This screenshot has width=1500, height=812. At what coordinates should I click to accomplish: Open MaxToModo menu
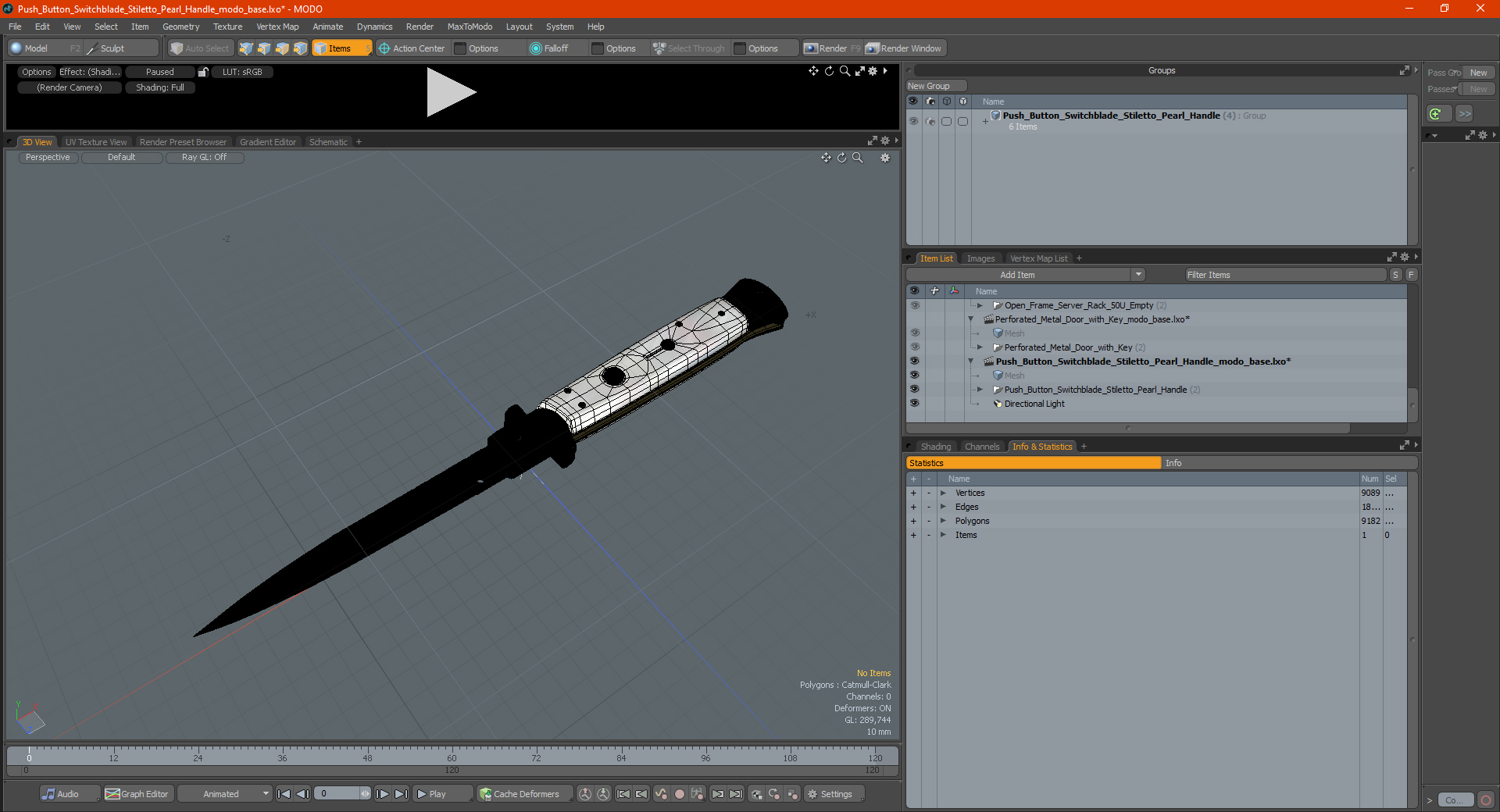tap(470, 27)
